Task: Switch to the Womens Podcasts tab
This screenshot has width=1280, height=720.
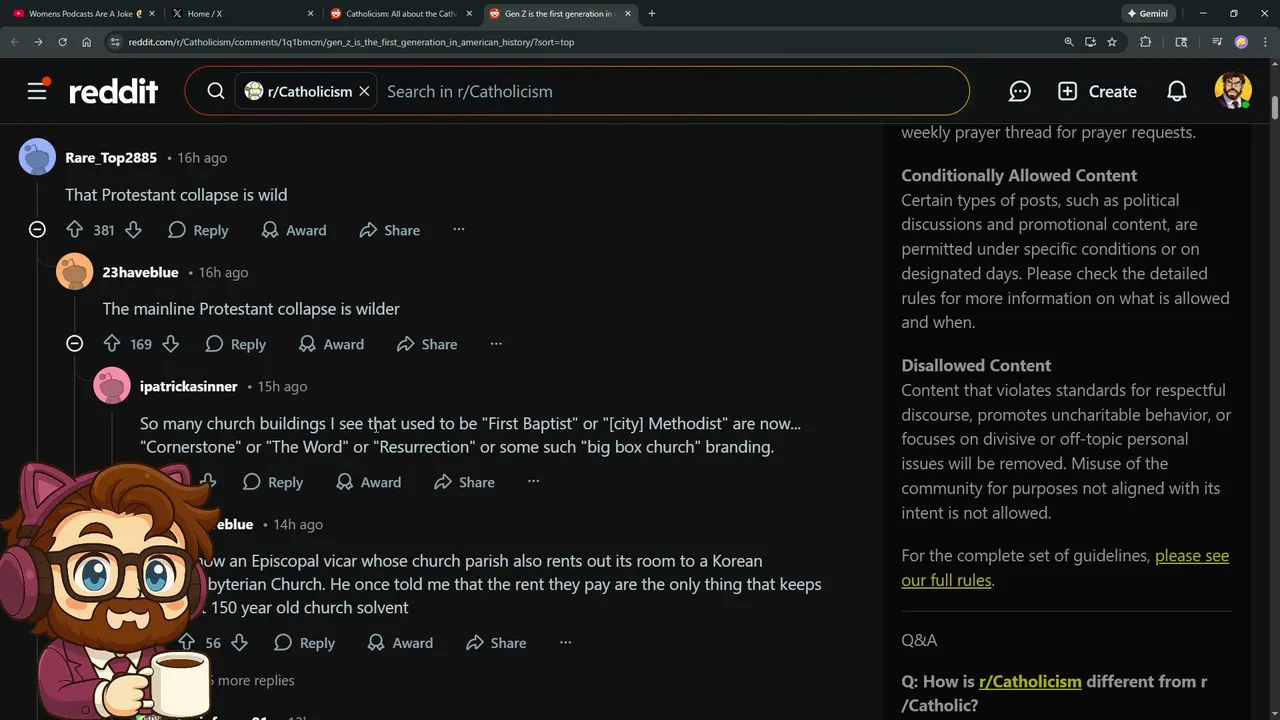Action: (x=82, y=14)
